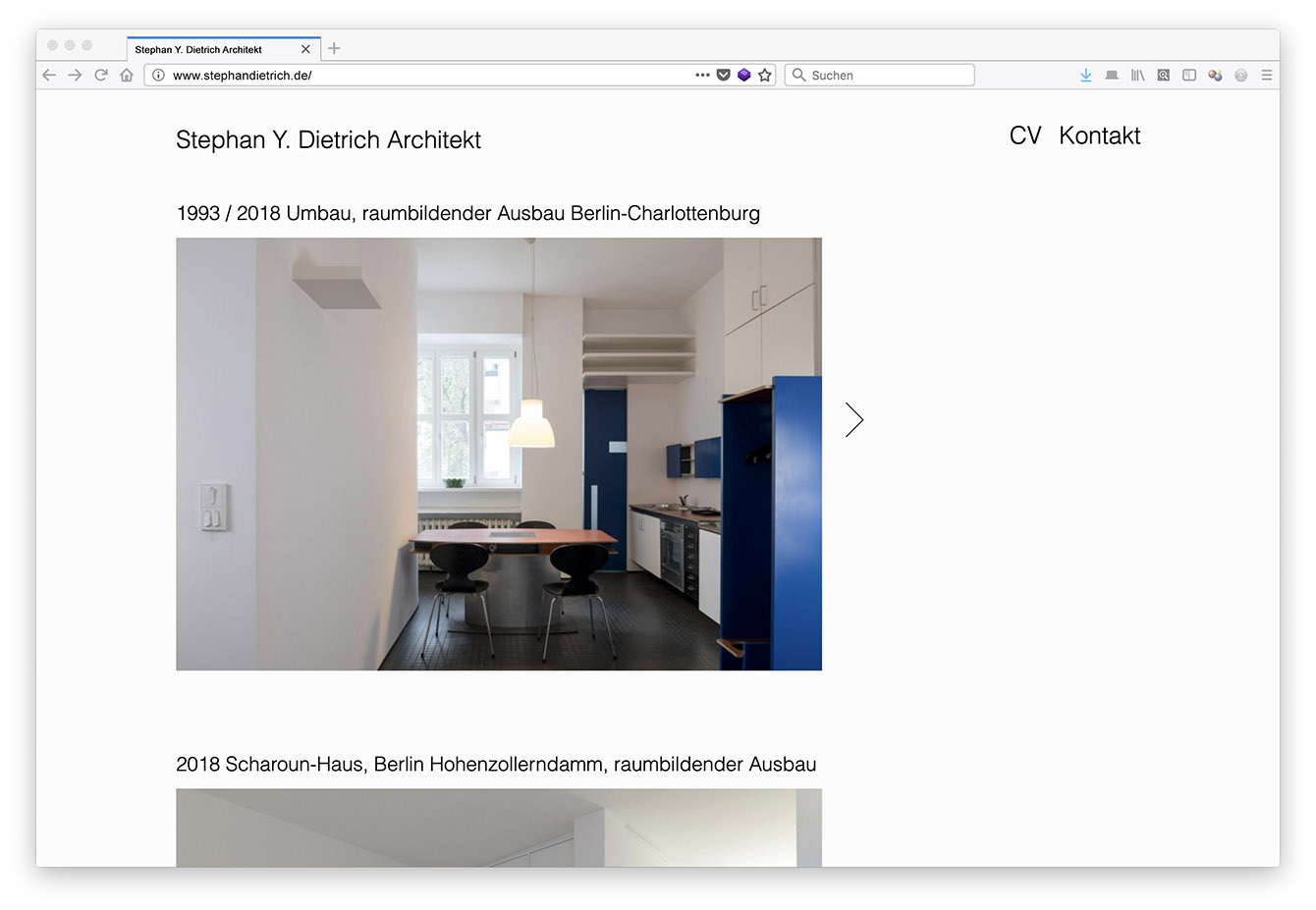Click the 1993 / 2018 Umbau project heading

tap(468, 213)
